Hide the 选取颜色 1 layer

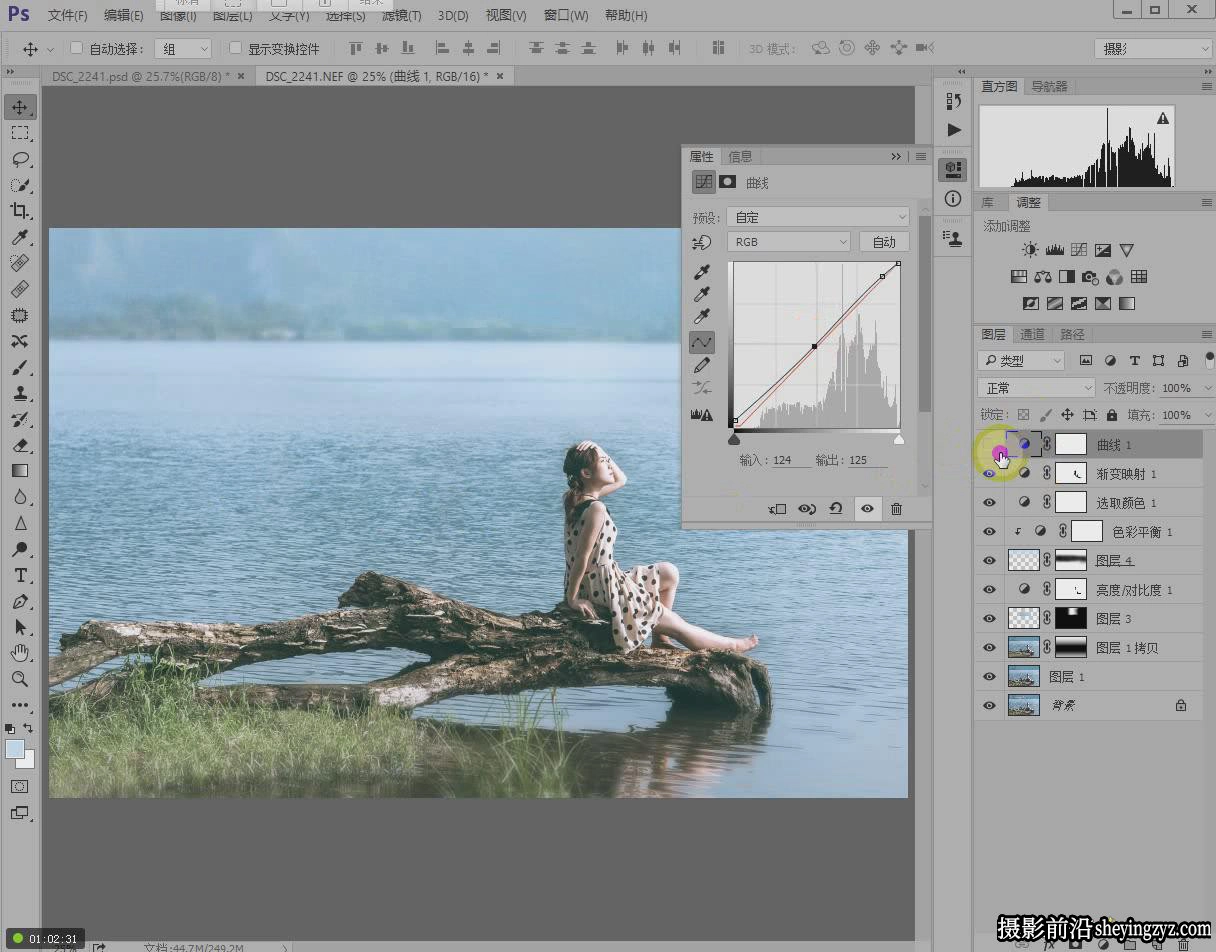pos(990,503)
